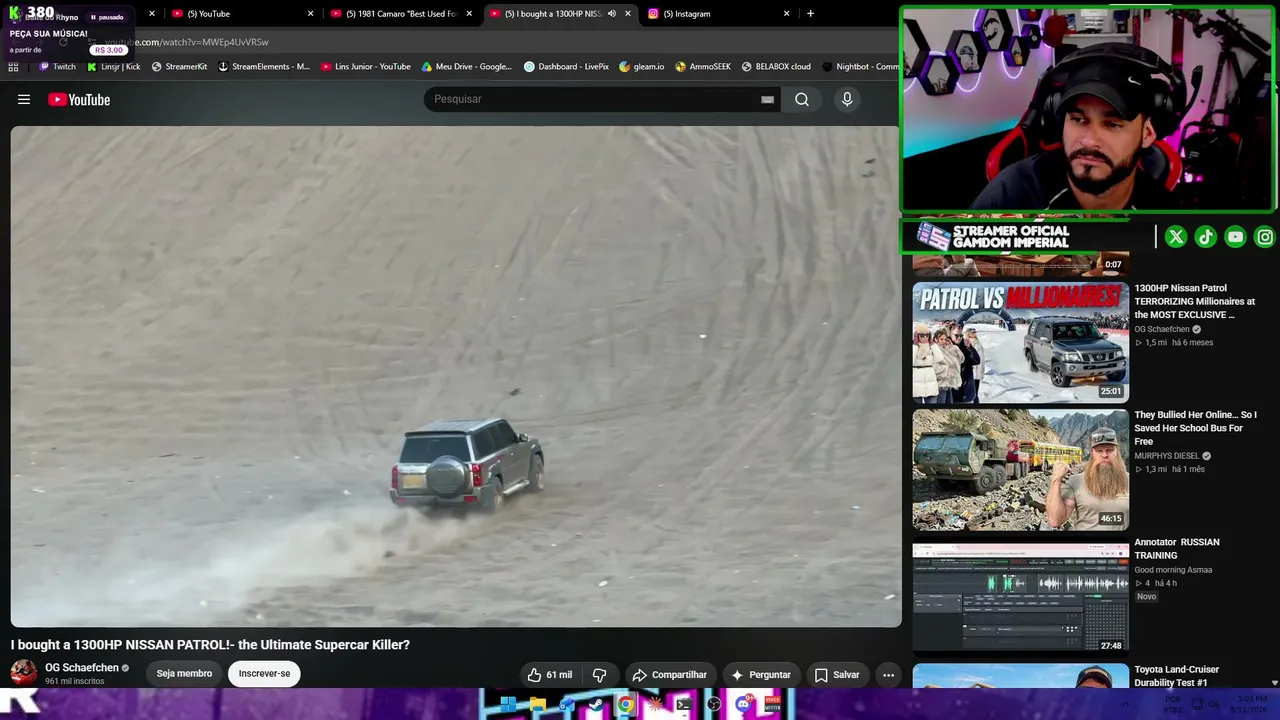Open the AmmoSEEK bookmark
The height and width of the screenshot is (720, 1280).
[703, 67]
